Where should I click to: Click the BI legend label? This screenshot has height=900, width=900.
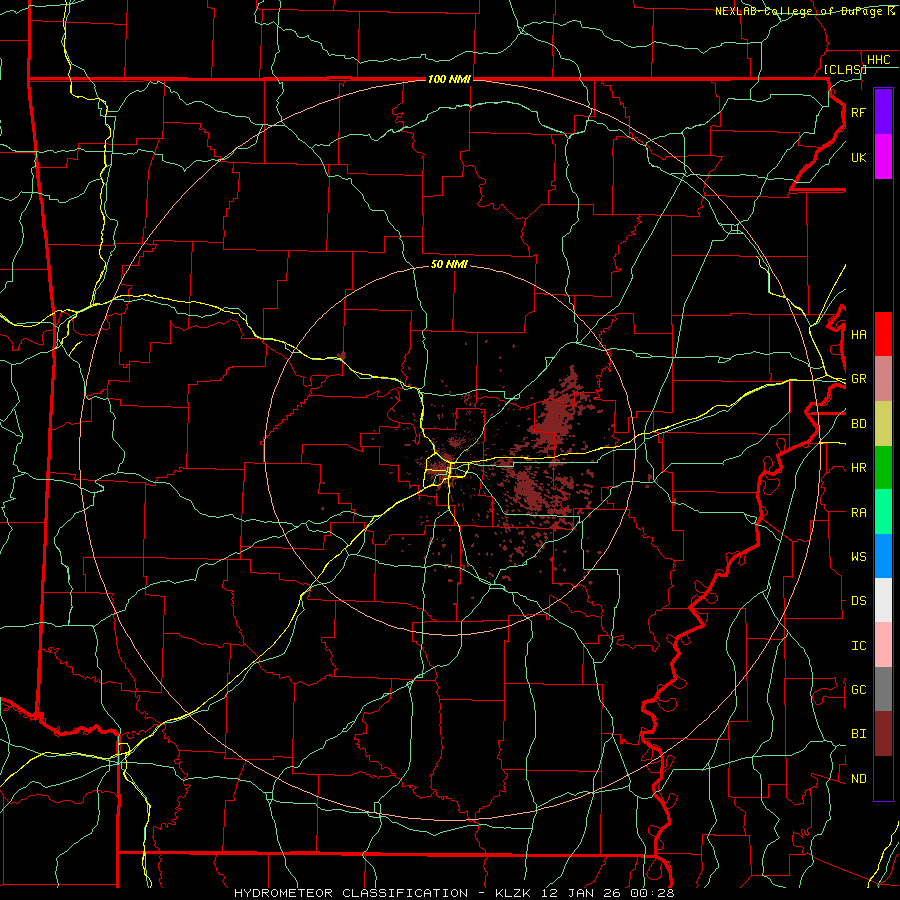[858, 734]
